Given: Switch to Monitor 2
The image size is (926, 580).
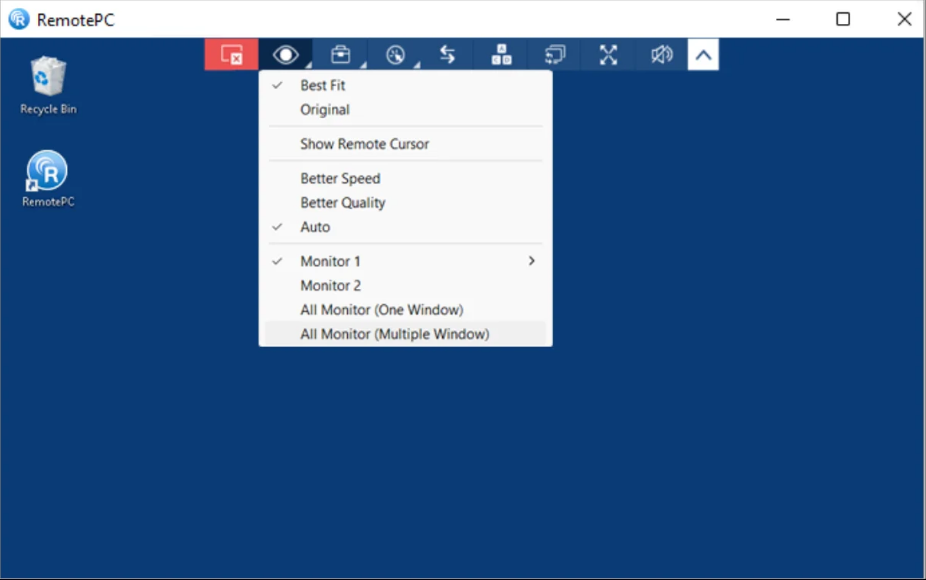Looking at the screenshot, I should point(330,286).
